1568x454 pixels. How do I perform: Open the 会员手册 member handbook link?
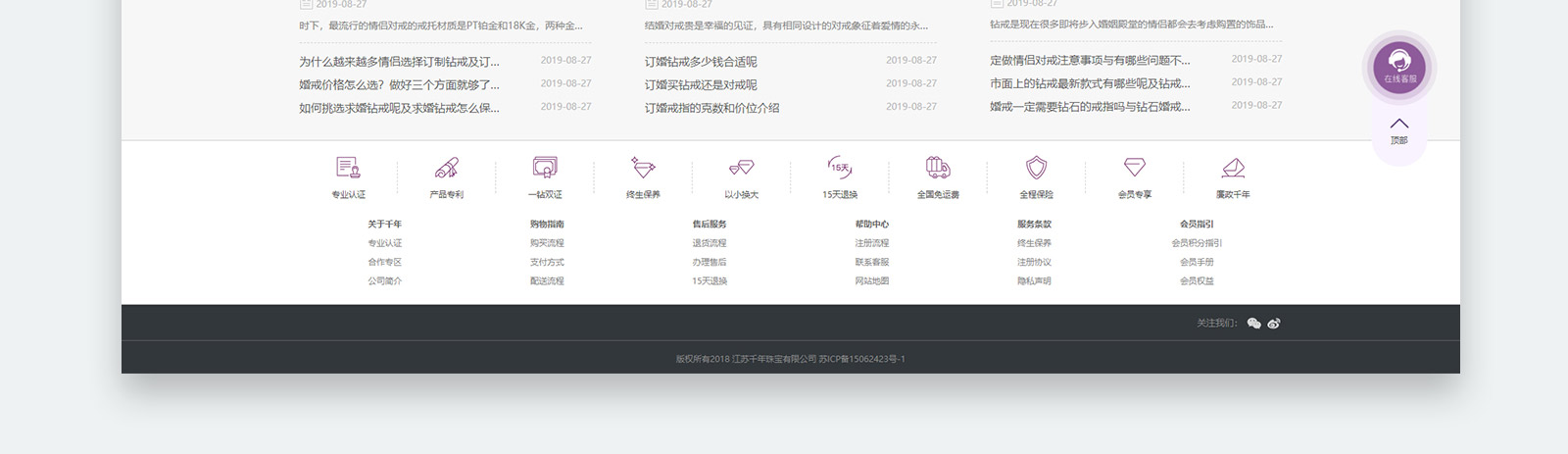(1197, 262)
